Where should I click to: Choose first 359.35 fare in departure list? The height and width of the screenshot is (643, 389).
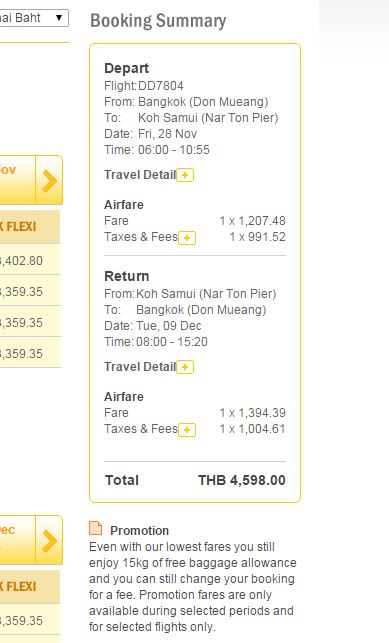point(30,291)
